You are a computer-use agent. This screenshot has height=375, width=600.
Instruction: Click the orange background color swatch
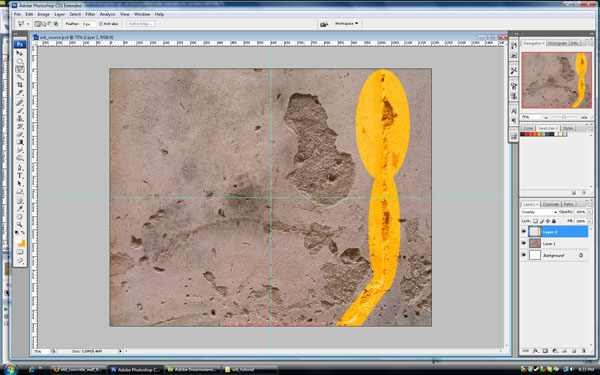(22, 243)
